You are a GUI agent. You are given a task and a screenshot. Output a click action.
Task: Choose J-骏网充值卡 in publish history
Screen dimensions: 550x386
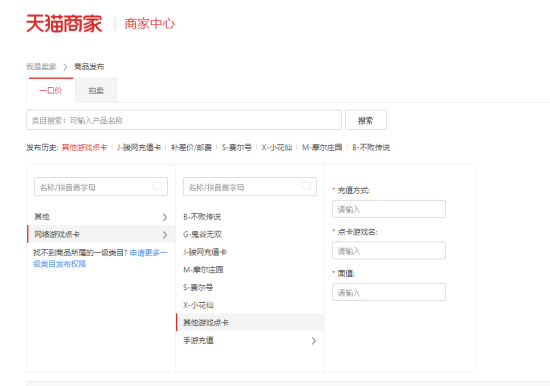(139, 147)
